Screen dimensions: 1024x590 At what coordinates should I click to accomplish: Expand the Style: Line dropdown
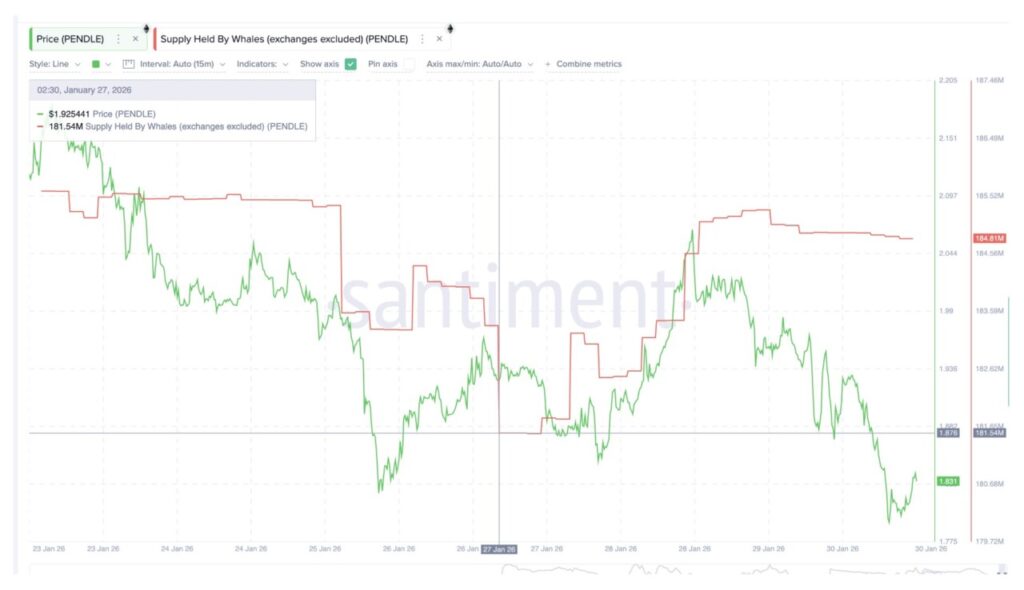[x=56, y=64]
